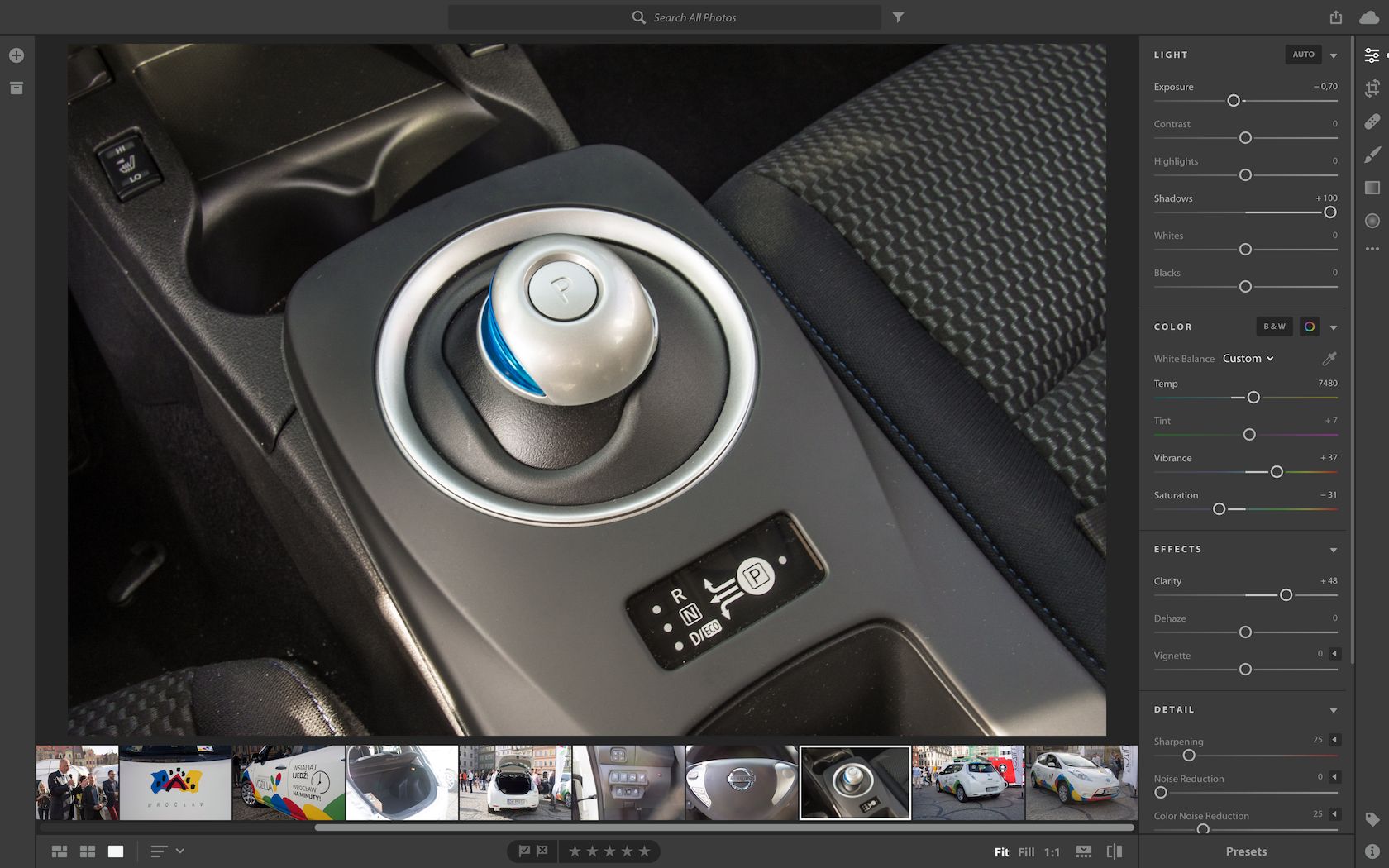The height and width of the screenshot is (868, 1389).
Task: Open the Presets panel
Action: tap(1246, 851)
